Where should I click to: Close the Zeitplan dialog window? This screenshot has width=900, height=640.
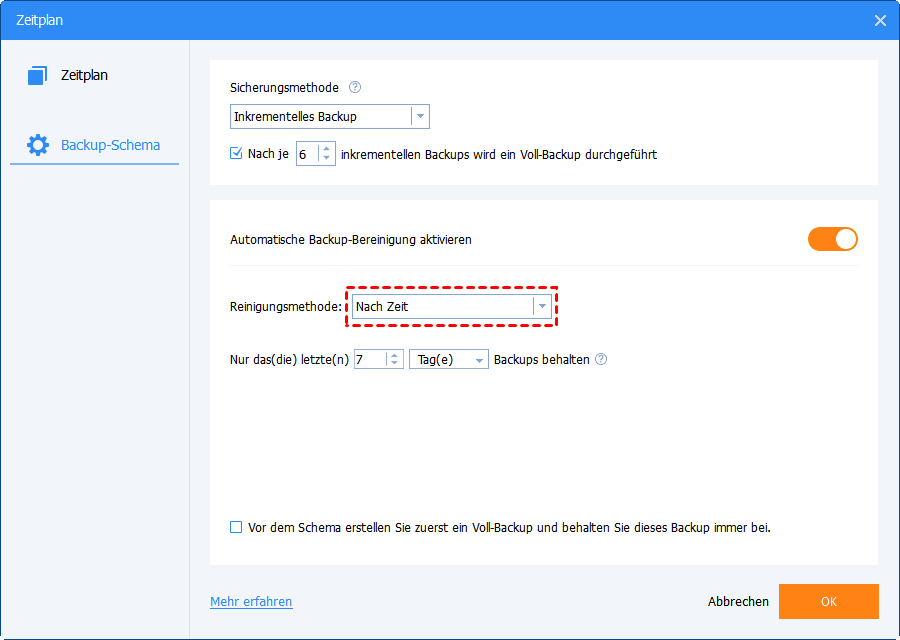(880, 20)
